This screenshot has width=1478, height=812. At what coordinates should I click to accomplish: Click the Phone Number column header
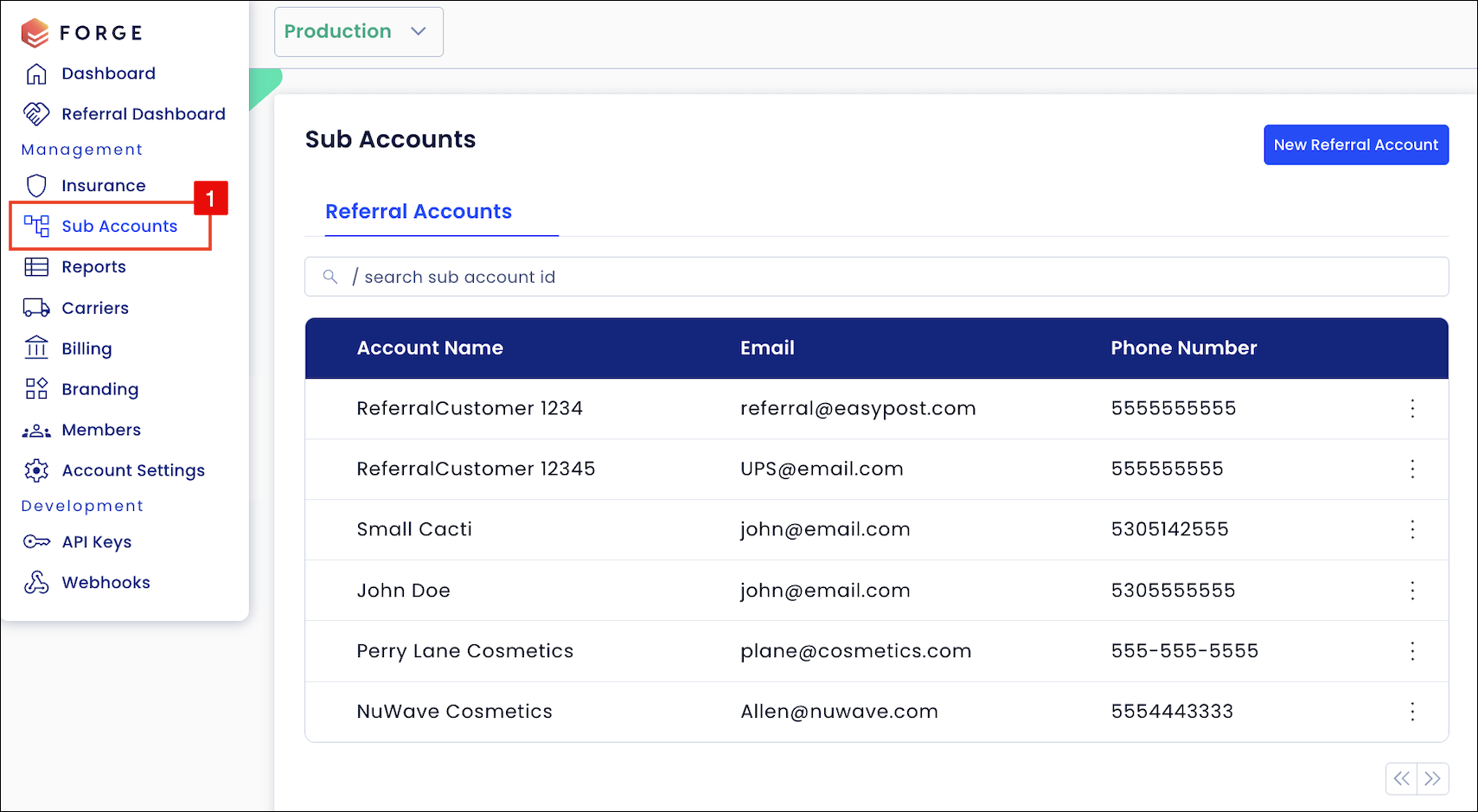point(1184,348)
